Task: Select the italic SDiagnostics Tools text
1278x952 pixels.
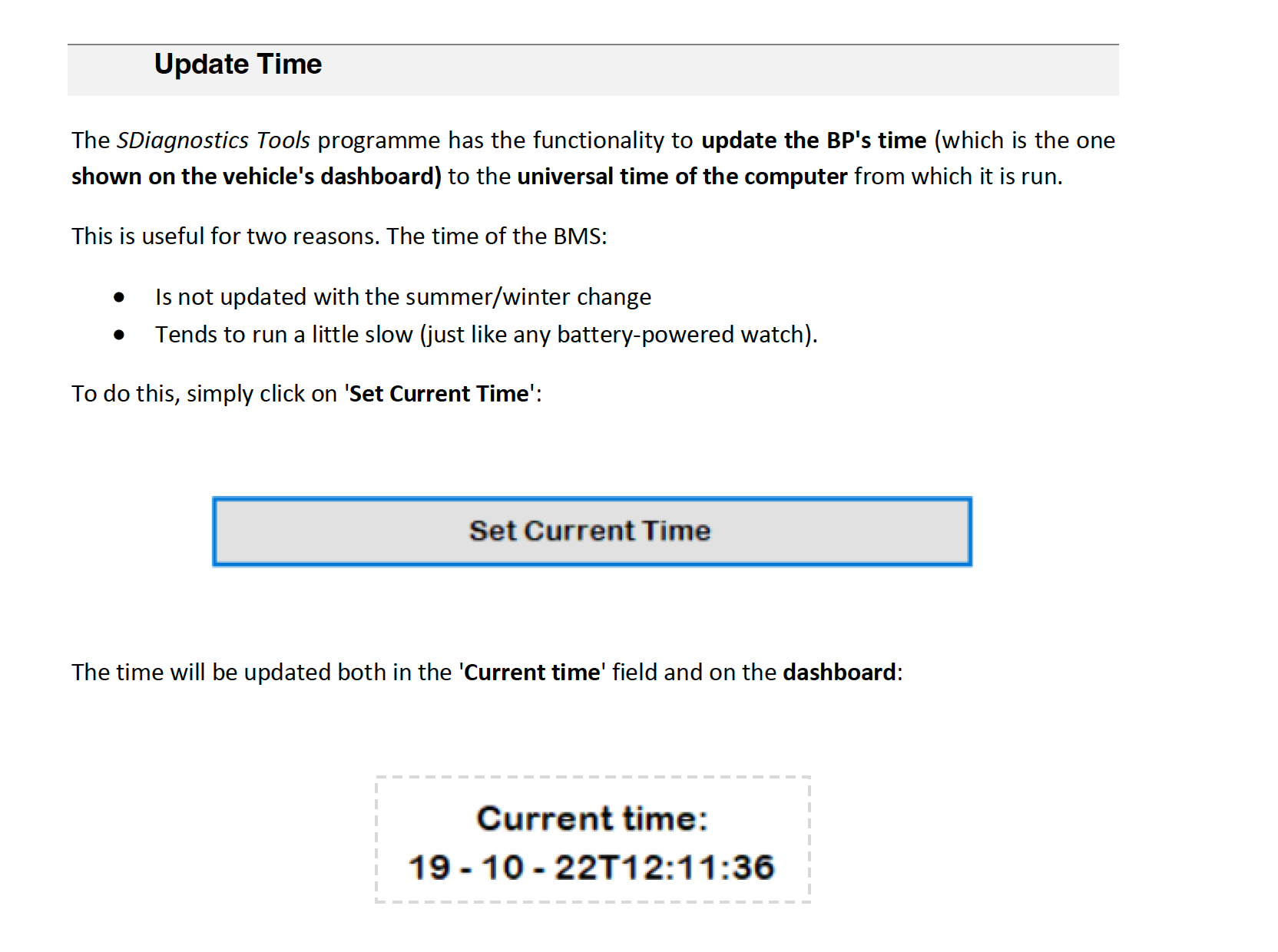Action: point(213,140)
